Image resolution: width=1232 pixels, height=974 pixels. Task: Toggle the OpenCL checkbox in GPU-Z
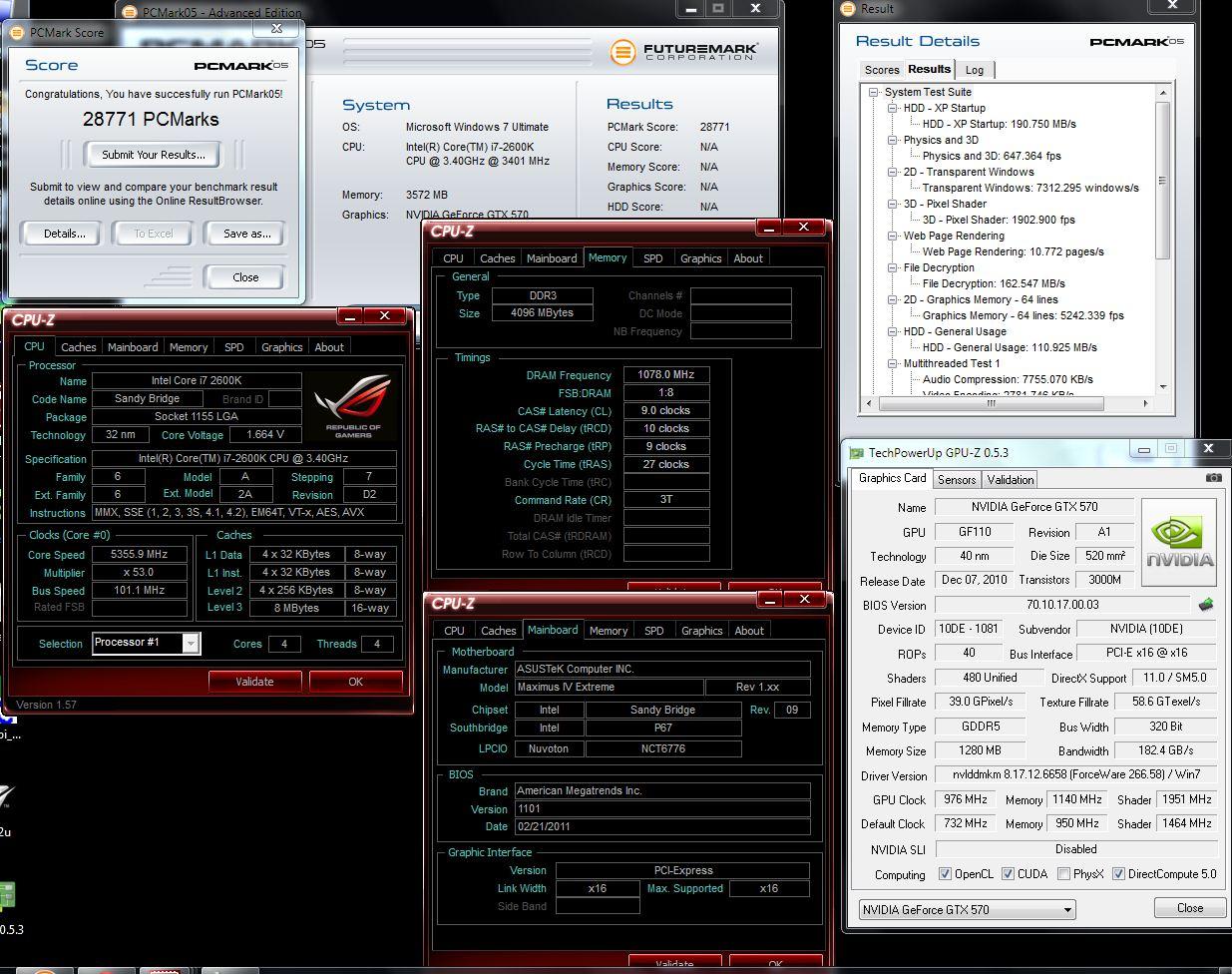(x=945, y=874)
